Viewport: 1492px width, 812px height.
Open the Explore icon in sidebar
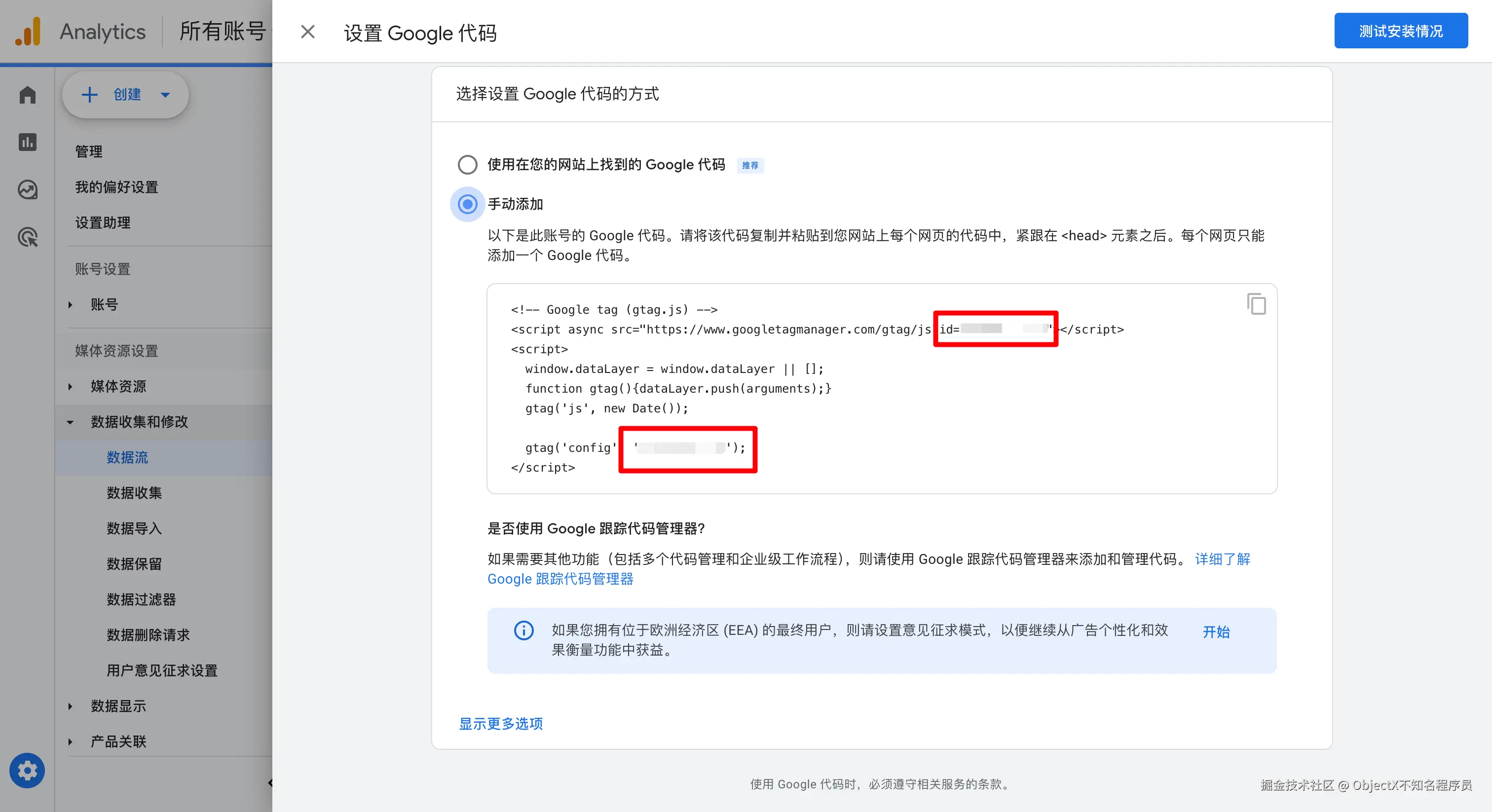(27, 189)
